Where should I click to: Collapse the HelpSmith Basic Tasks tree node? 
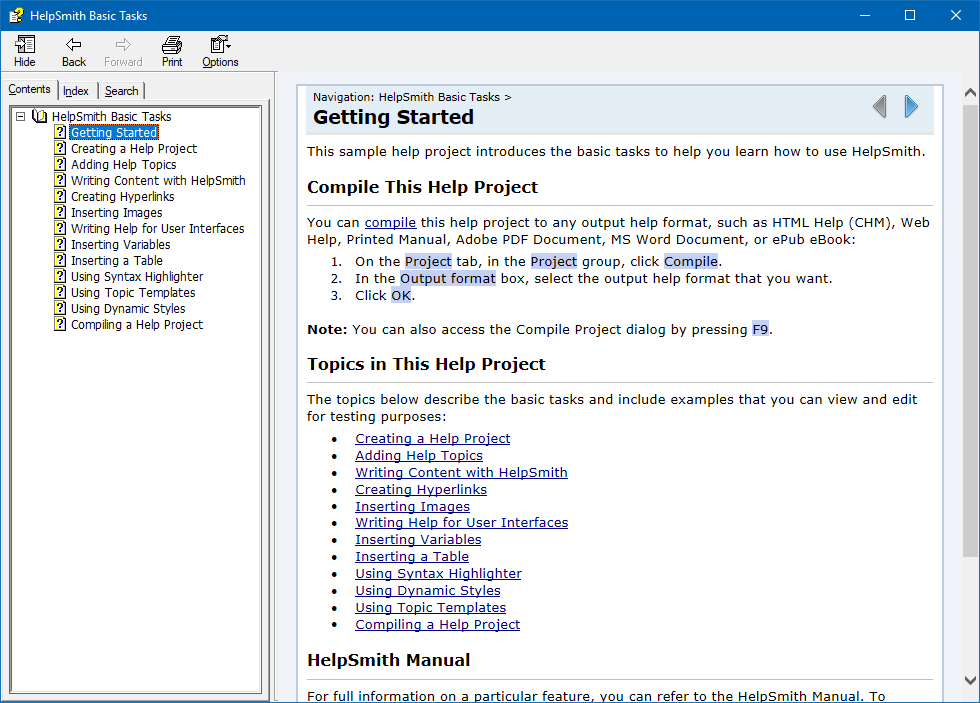20,116
